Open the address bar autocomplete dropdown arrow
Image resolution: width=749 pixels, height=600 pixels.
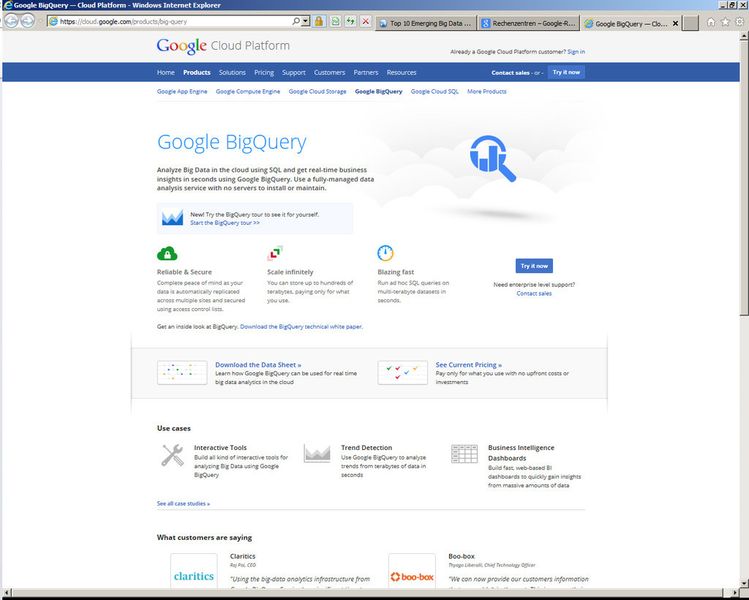tap(305, 21)
